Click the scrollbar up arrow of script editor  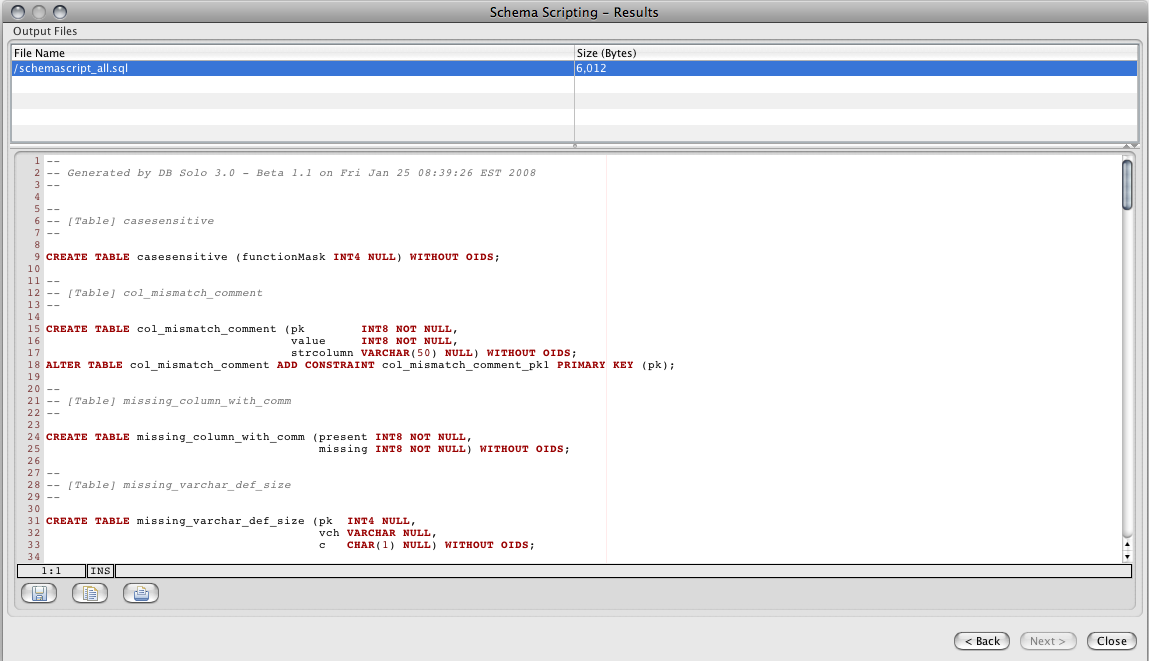(1127, 544)
